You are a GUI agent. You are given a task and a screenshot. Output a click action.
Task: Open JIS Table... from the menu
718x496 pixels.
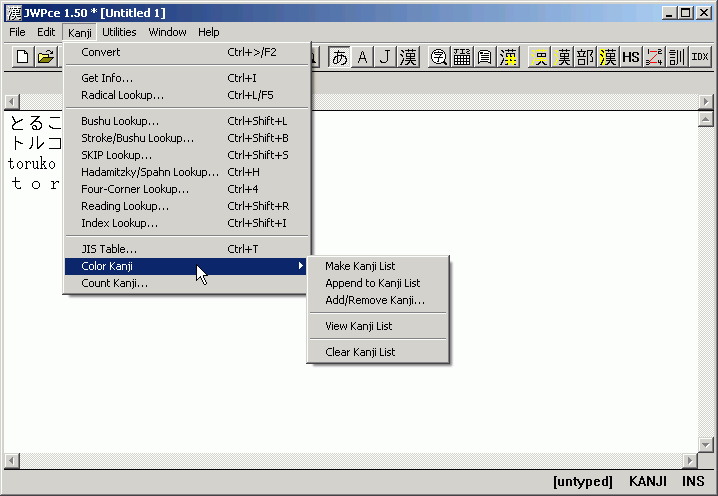pyautogui.click(x=187, y=249)
